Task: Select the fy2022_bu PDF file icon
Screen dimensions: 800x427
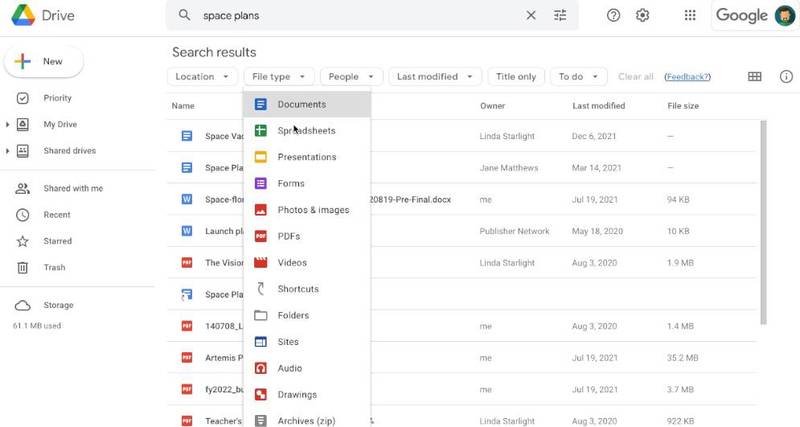Action: [187, 389]
